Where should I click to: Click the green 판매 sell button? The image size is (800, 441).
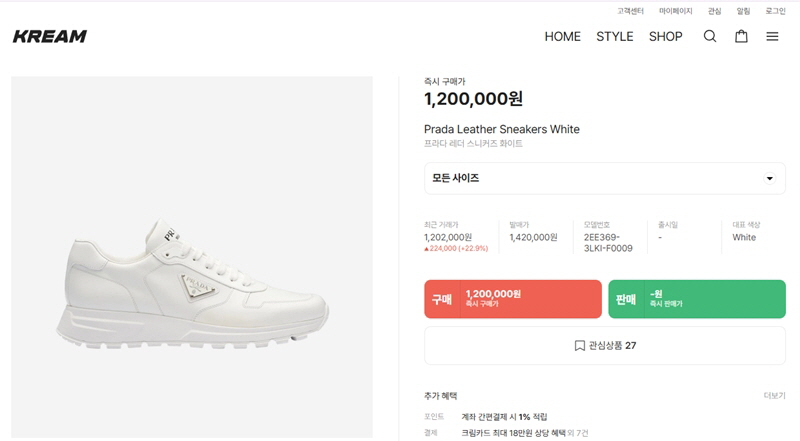(696, 299)
